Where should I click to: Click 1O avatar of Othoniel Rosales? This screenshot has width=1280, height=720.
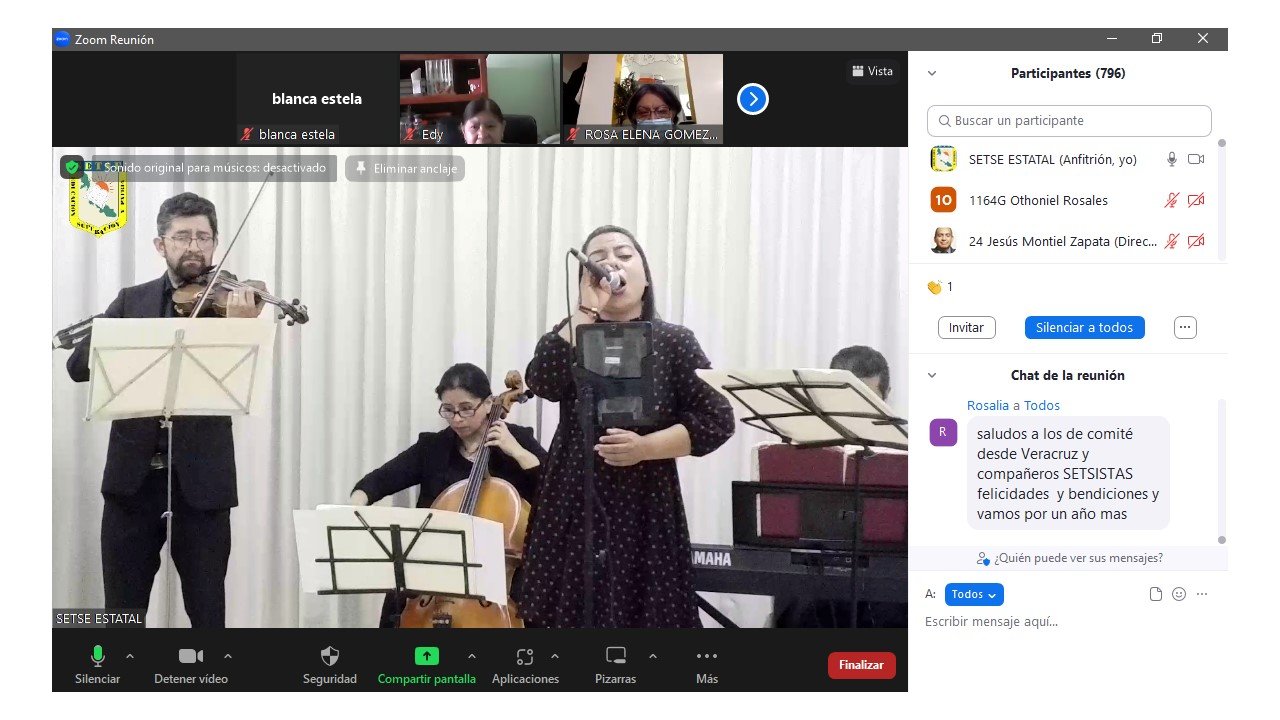click(x=943, y=200)
